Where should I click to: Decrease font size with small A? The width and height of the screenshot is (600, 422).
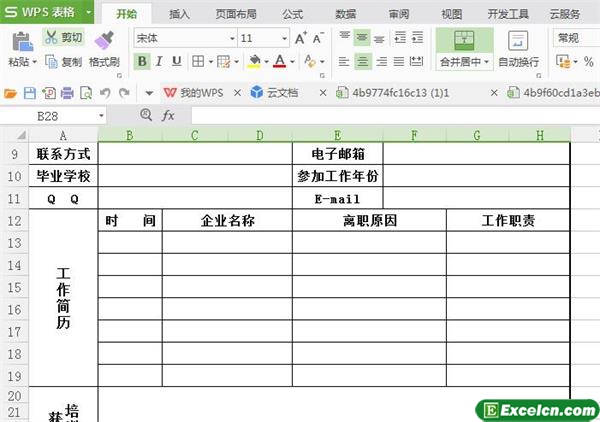pos(318,38)
